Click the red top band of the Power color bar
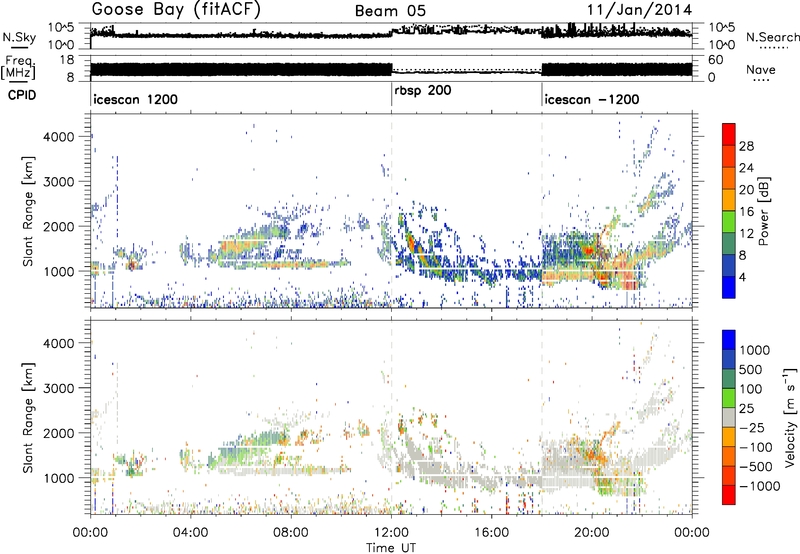Viewport: 800px width, 554px height. 729,134
